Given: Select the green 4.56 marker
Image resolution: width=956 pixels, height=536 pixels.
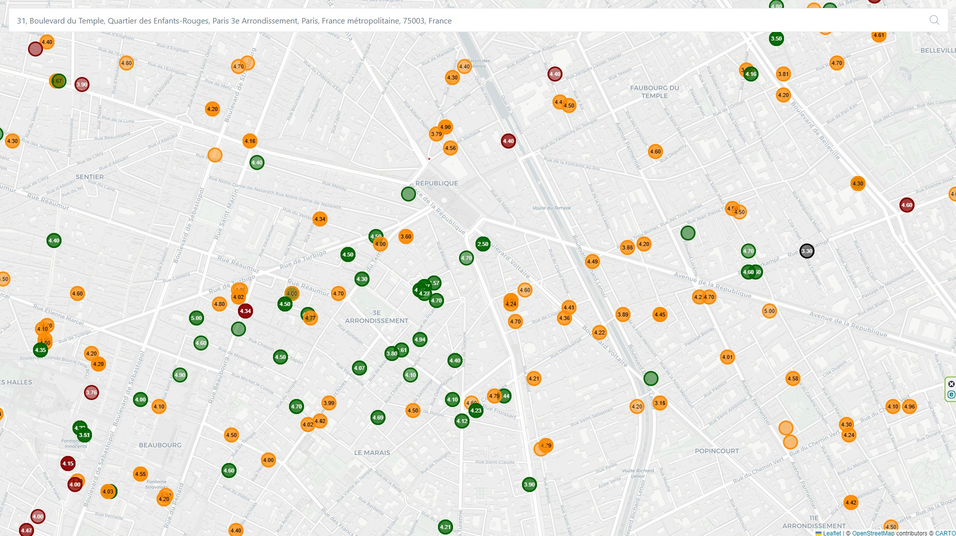Looking at the screenshot, I should coord(751,74).
